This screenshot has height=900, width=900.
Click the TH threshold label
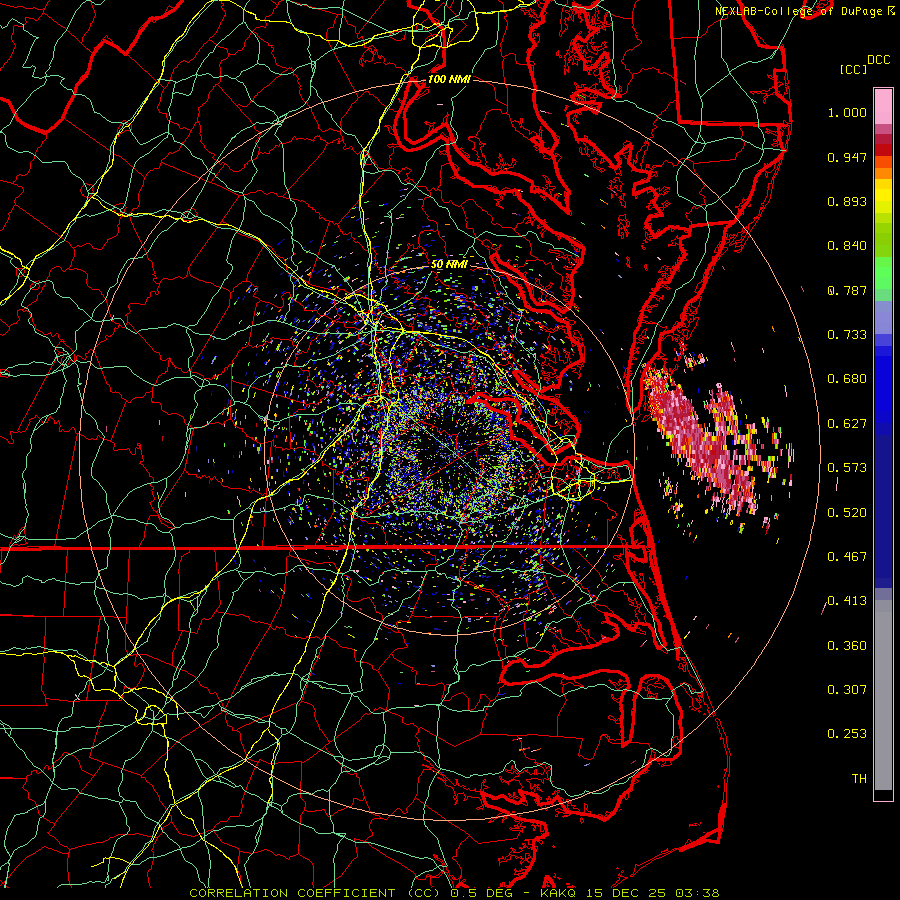point(859,779)
